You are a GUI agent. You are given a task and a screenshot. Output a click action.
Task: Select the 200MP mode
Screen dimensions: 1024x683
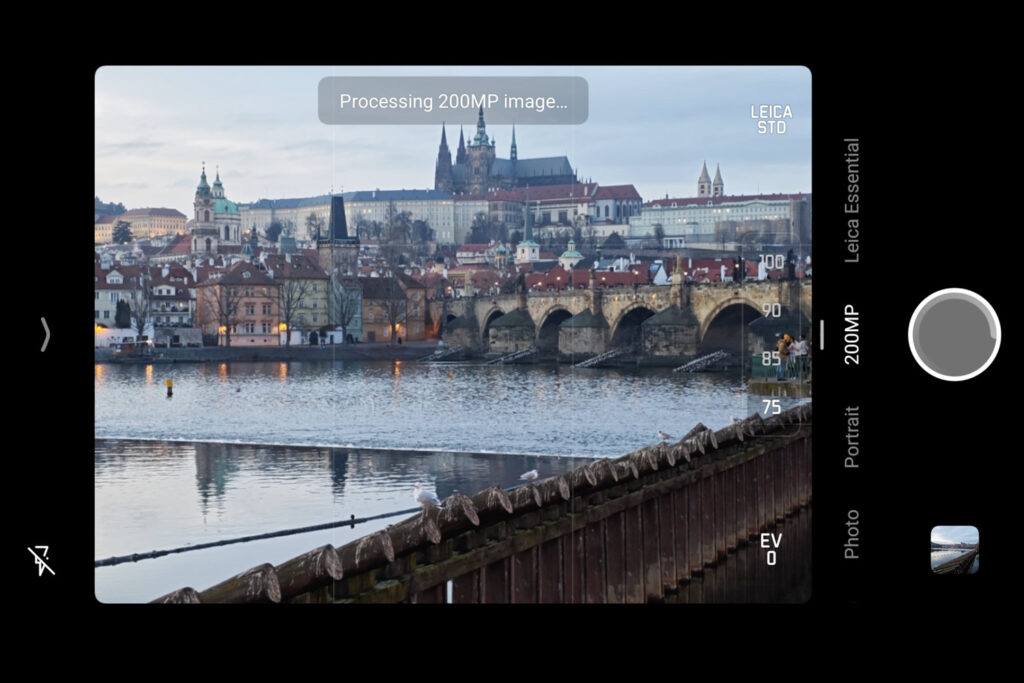tap(852, 334)
